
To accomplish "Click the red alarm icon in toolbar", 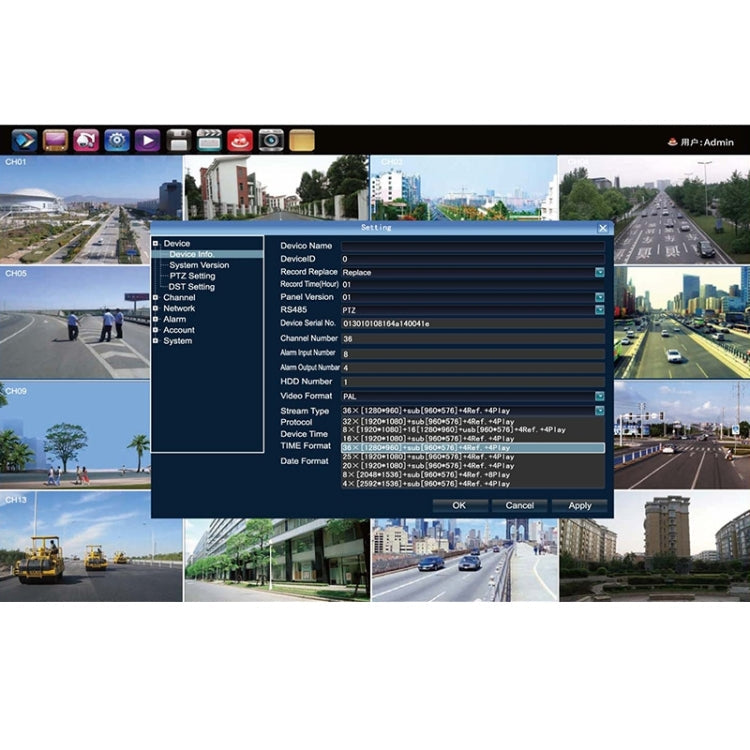I will (x=240, y=140).
